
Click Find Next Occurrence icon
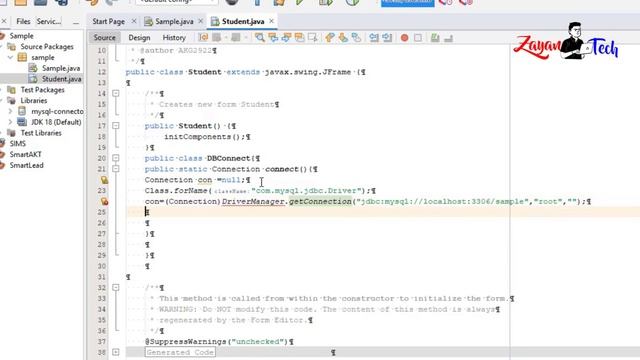tap(286, 38)
